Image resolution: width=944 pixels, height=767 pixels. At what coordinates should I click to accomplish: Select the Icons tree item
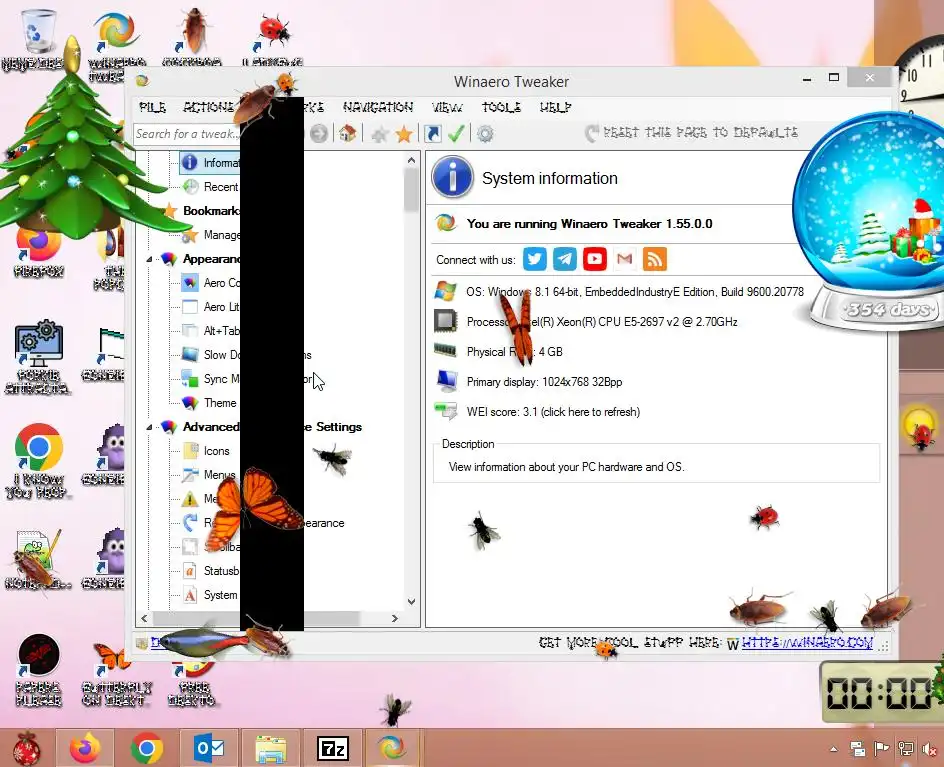216,451
